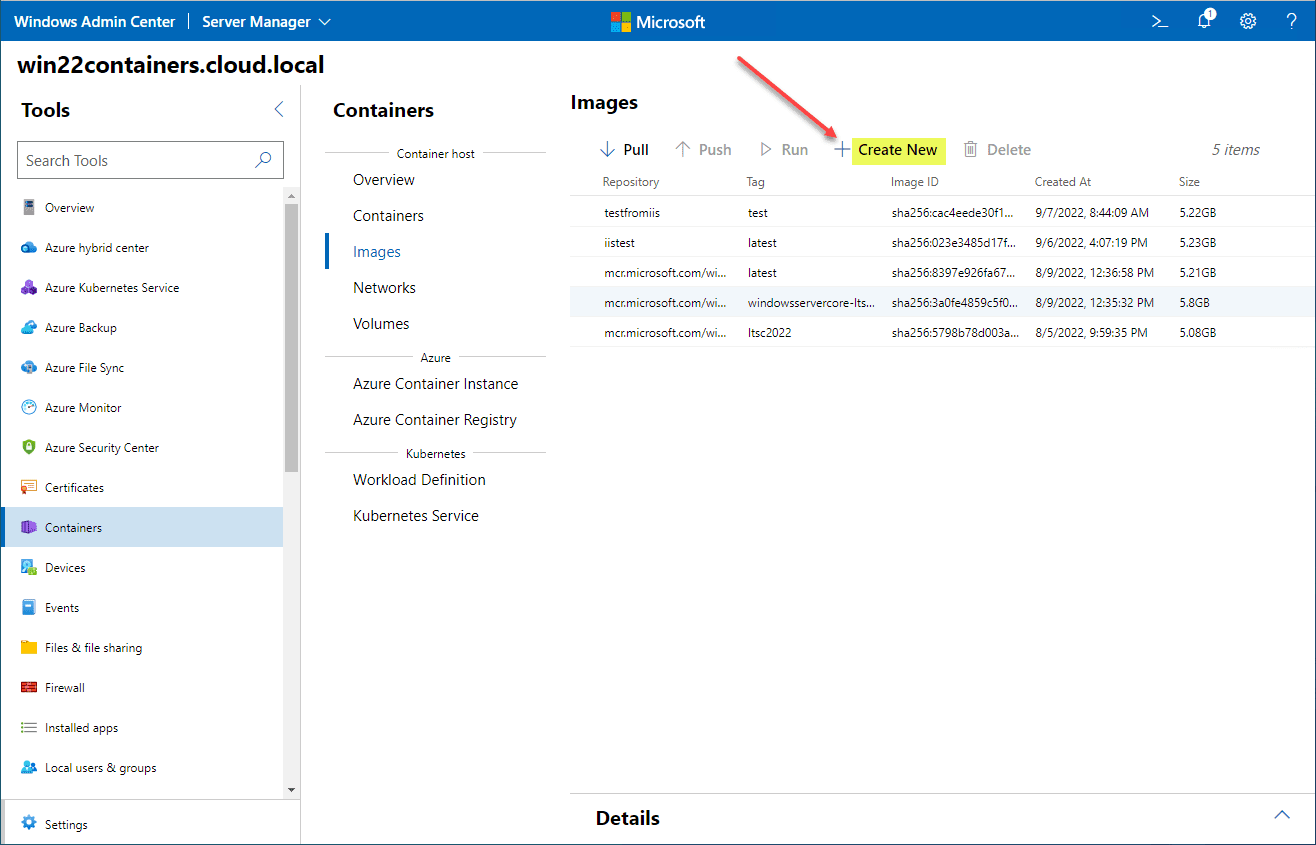Type in the Search Tools field
This screenshot has width=1316, height=845.
click(x=135, y=160)
